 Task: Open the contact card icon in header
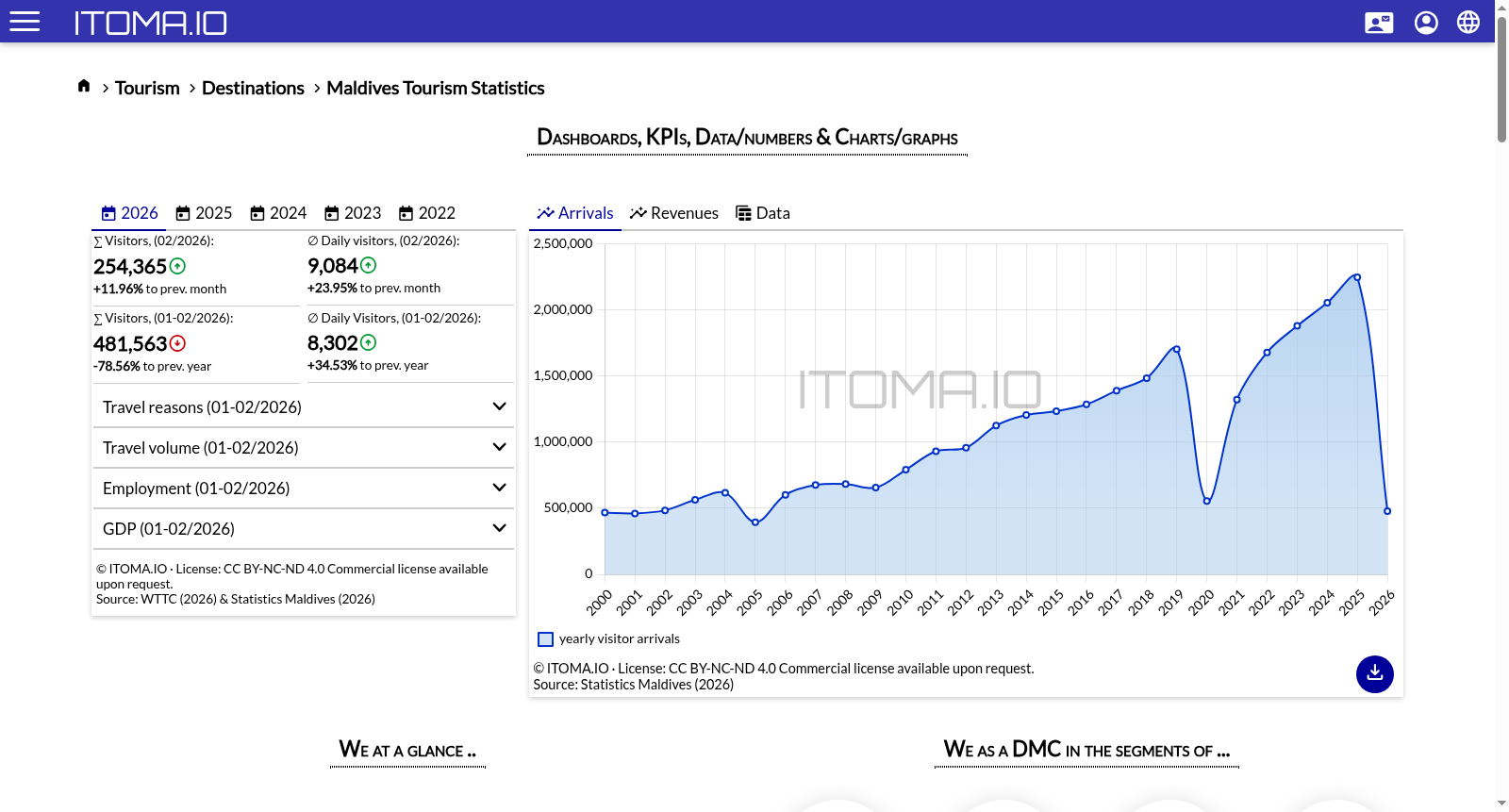point(1379,23)
